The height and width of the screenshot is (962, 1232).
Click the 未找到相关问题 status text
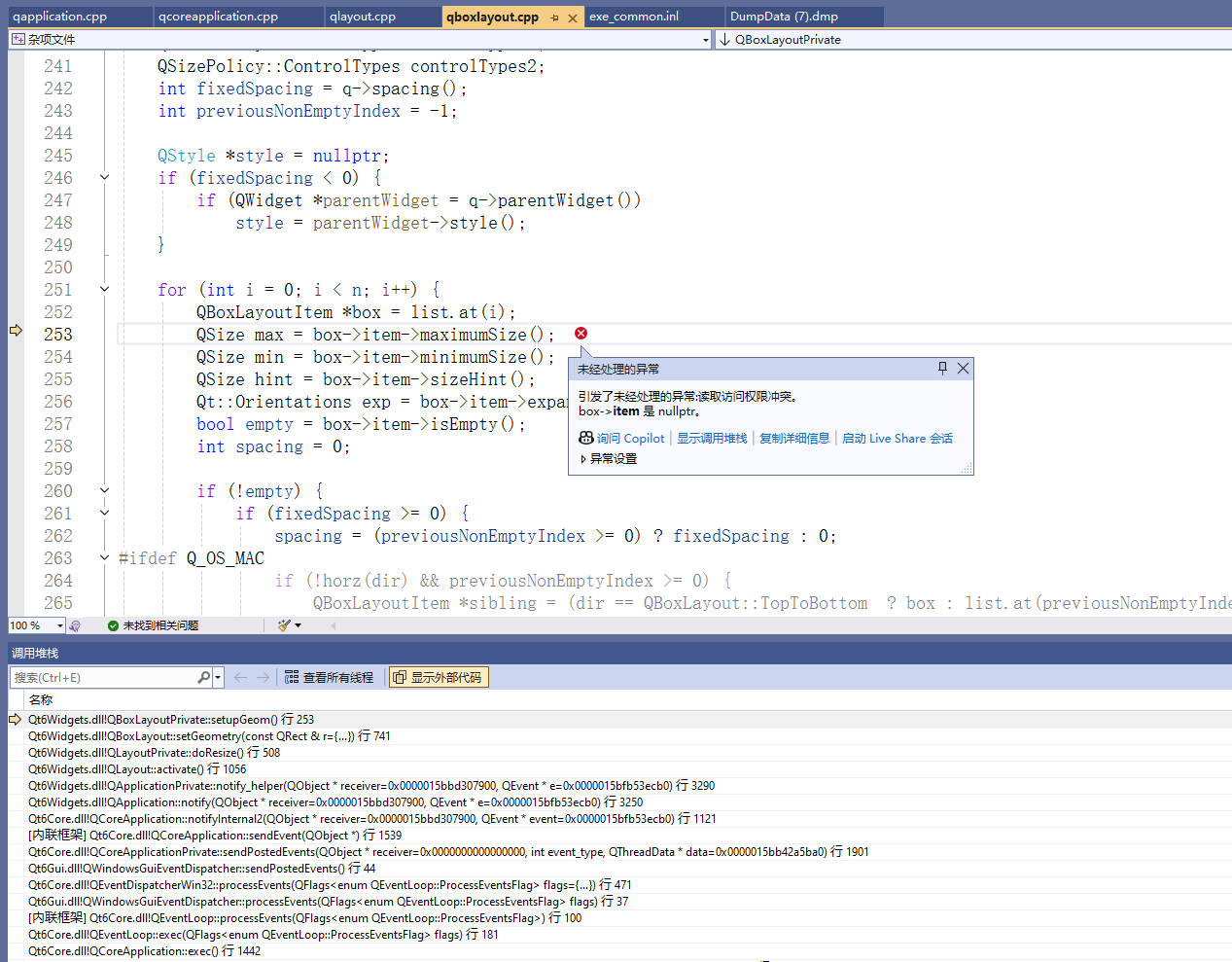[x=160, y=625]
